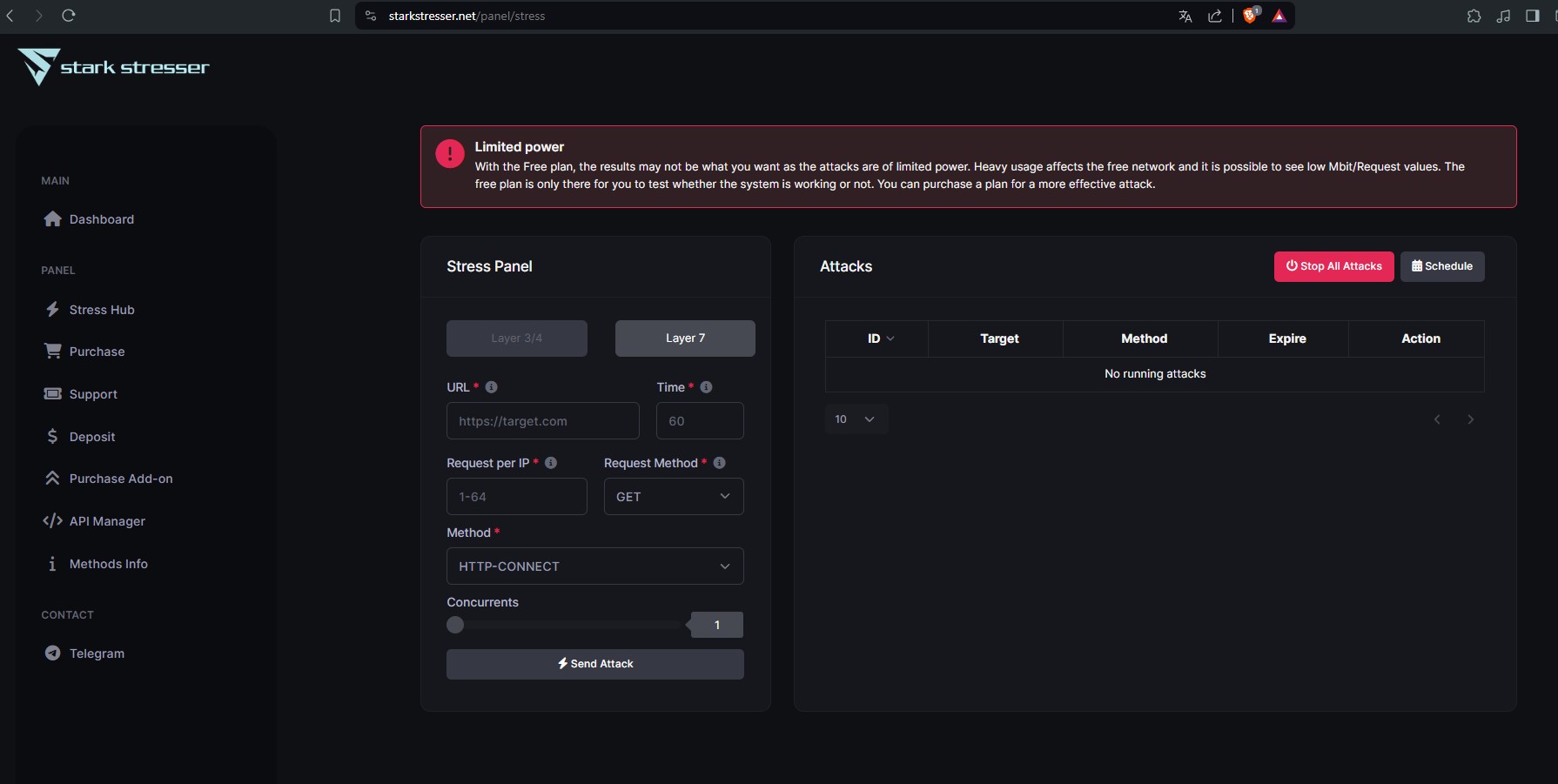1558x784 pixels.
Task: Click the code brackets API Manager icon
Action: pyautogui.click(x=53, y=521)
